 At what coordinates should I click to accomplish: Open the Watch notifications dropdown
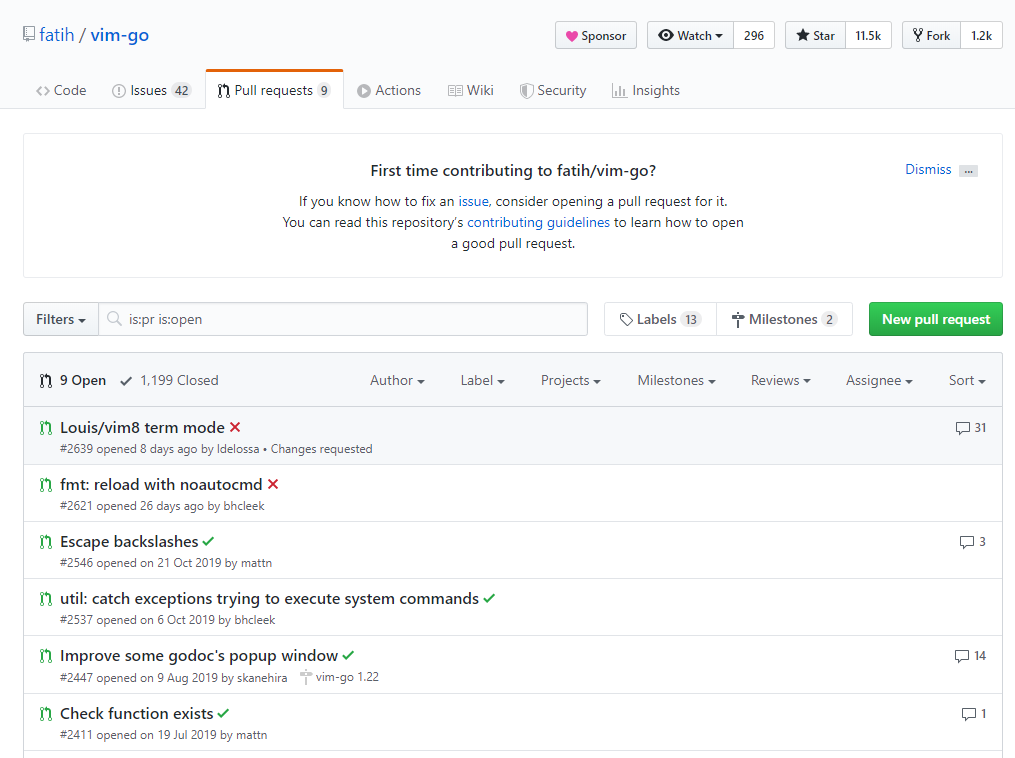pyautogui.click(x=690, y=36)
